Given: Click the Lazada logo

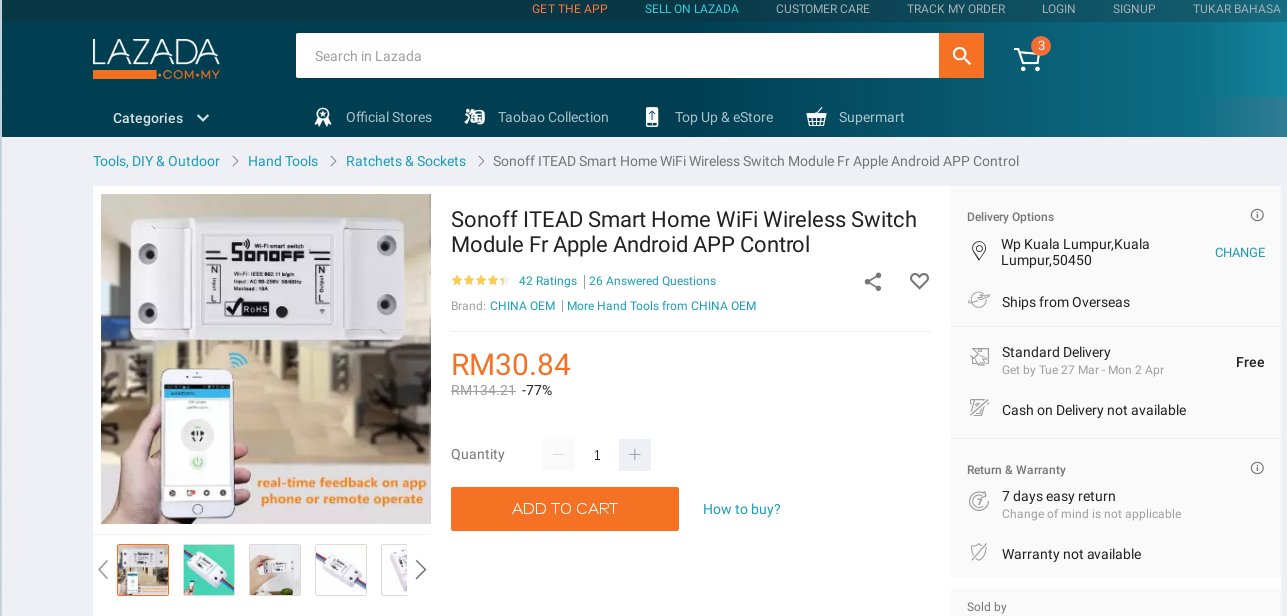Looking at the screenshot, I should point(156,58).
